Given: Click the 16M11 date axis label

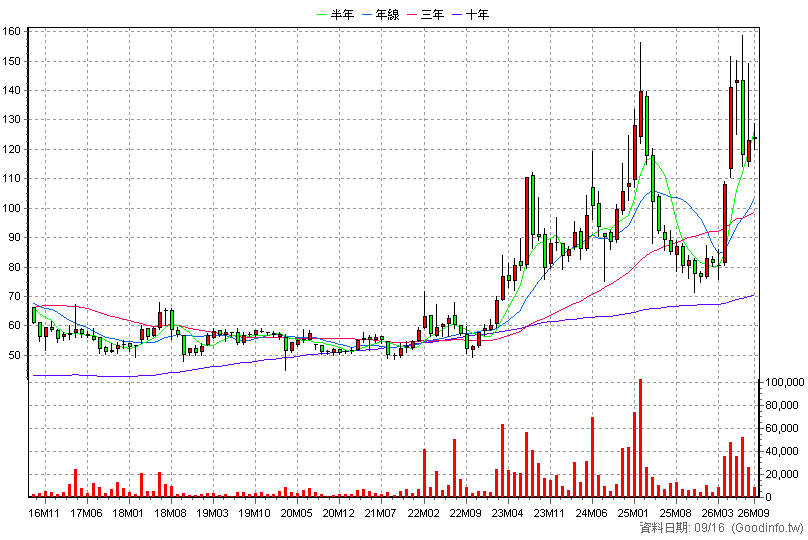Looking at the screenshot, I should point(44,513).
